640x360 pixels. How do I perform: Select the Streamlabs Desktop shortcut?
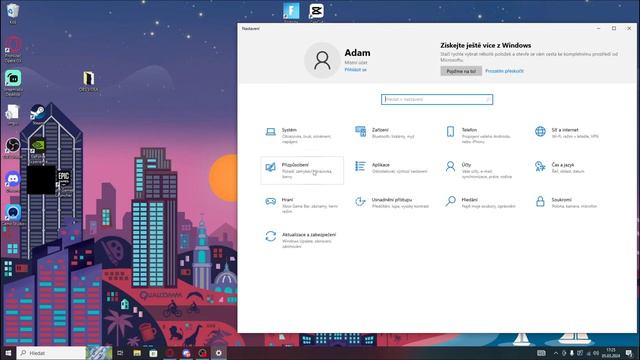(13, 83)
